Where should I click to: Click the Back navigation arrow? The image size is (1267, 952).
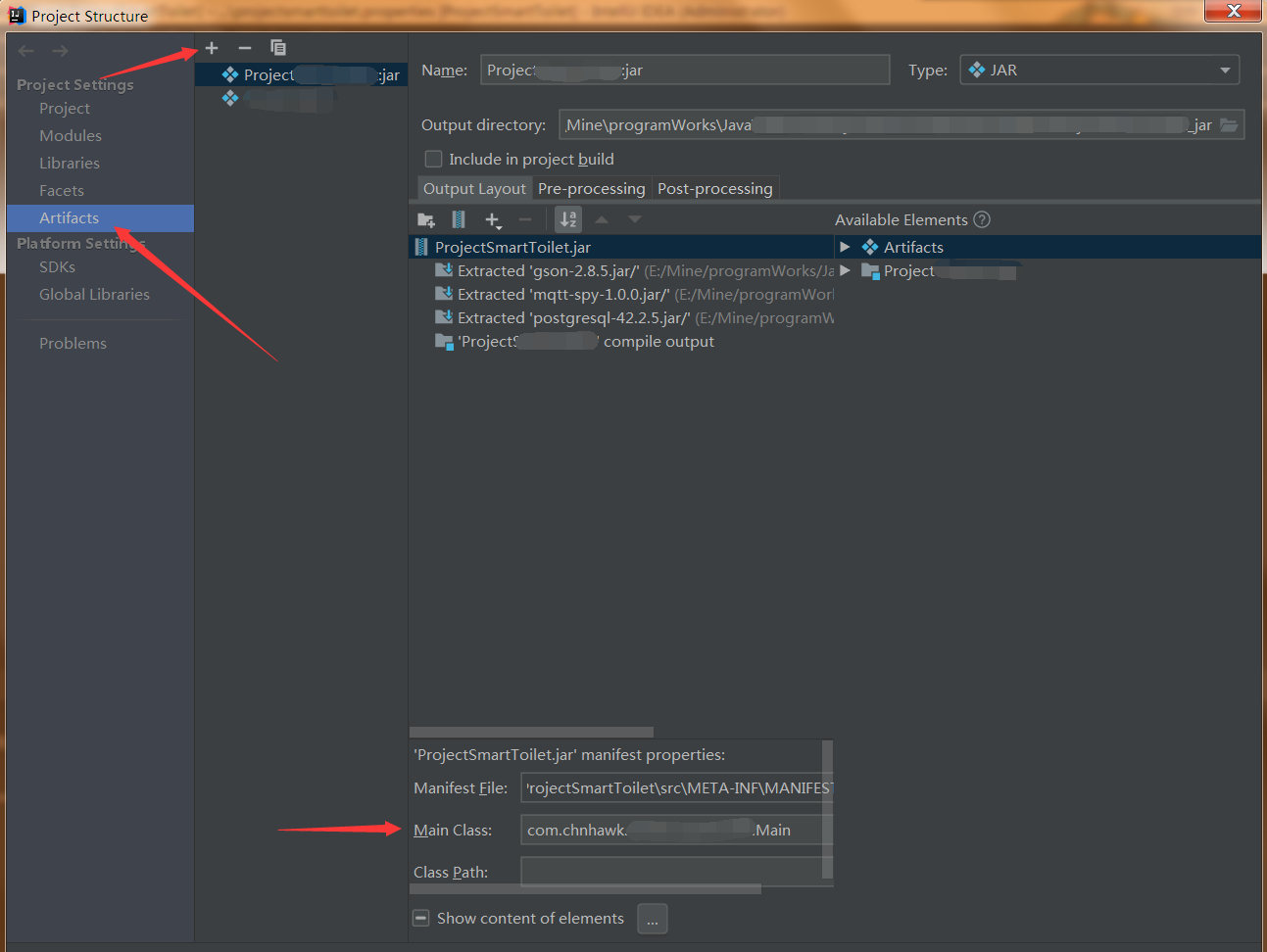(x=25, y=51)
